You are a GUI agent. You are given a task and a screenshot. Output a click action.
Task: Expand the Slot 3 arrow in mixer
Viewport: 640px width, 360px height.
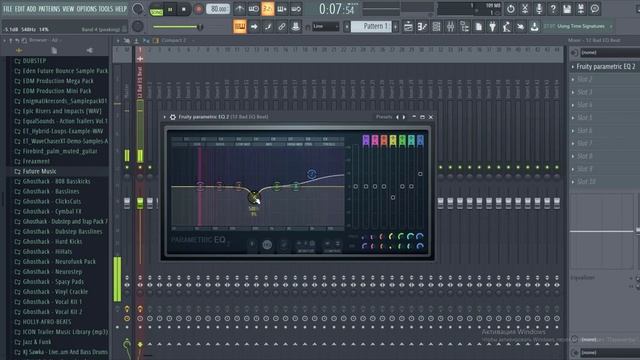point(573,92)
